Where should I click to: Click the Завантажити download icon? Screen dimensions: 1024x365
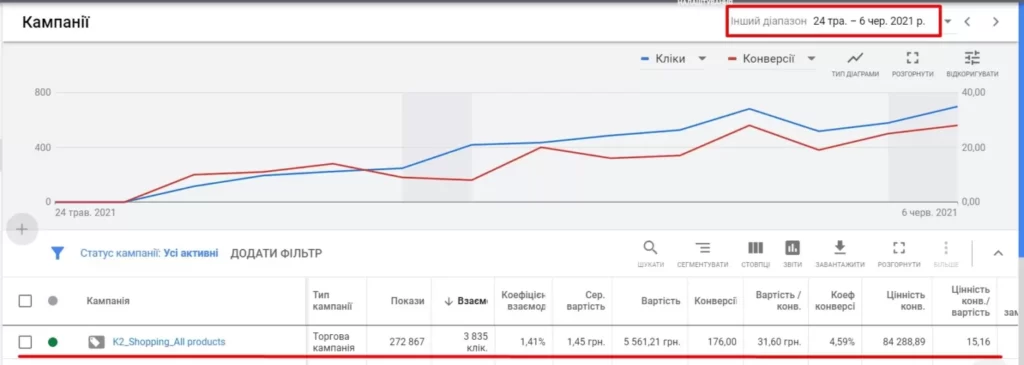click(840, 248)
